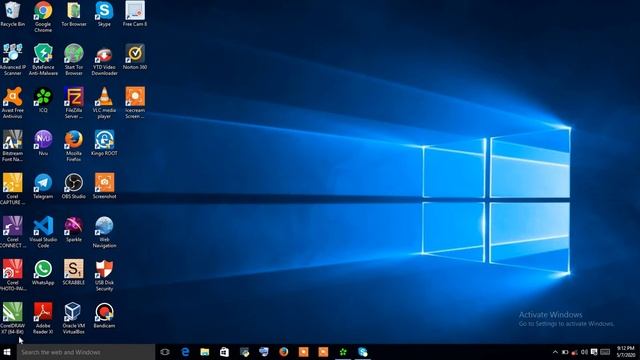The width and height of the screenshot is (640, 360).
Task: Click the Search the web and Windows box
Action: 86,352
